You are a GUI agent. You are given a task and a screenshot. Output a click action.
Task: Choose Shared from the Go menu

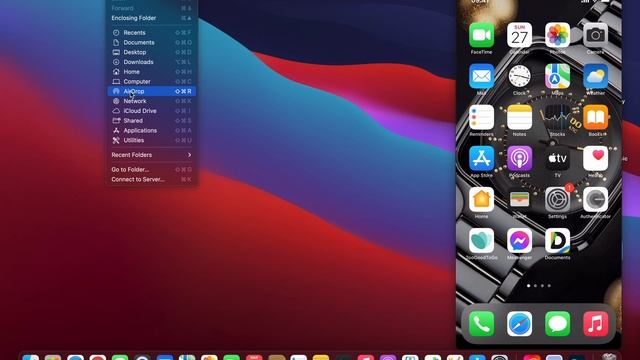point(152,121)
